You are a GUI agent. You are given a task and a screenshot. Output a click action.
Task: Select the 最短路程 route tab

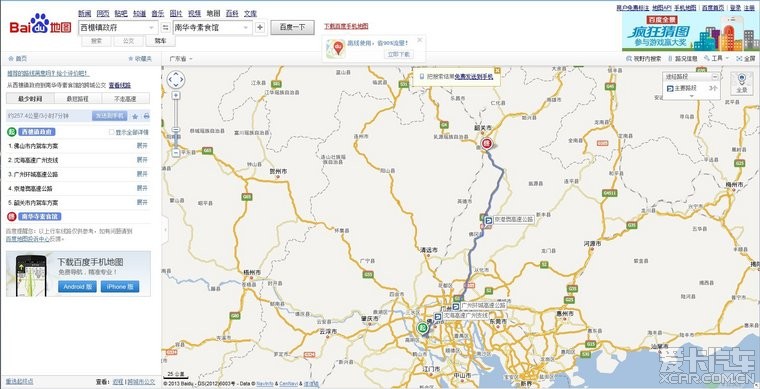point(78,99)
